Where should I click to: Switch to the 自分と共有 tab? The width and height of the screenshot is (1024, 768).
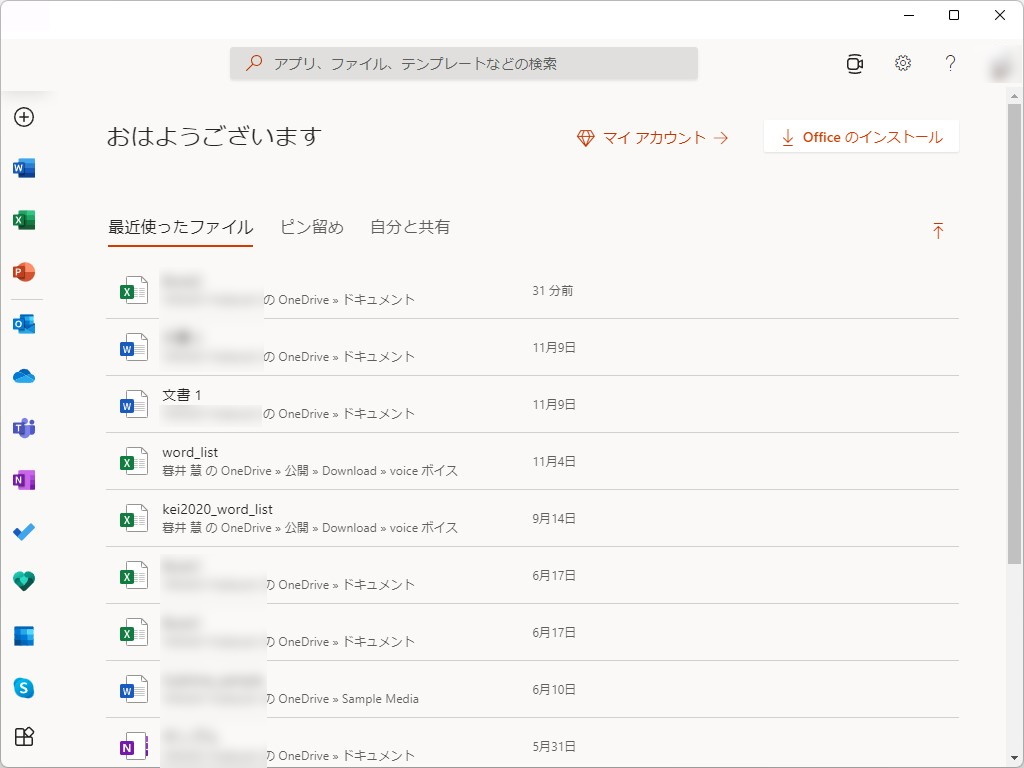[x=411, y=227]
